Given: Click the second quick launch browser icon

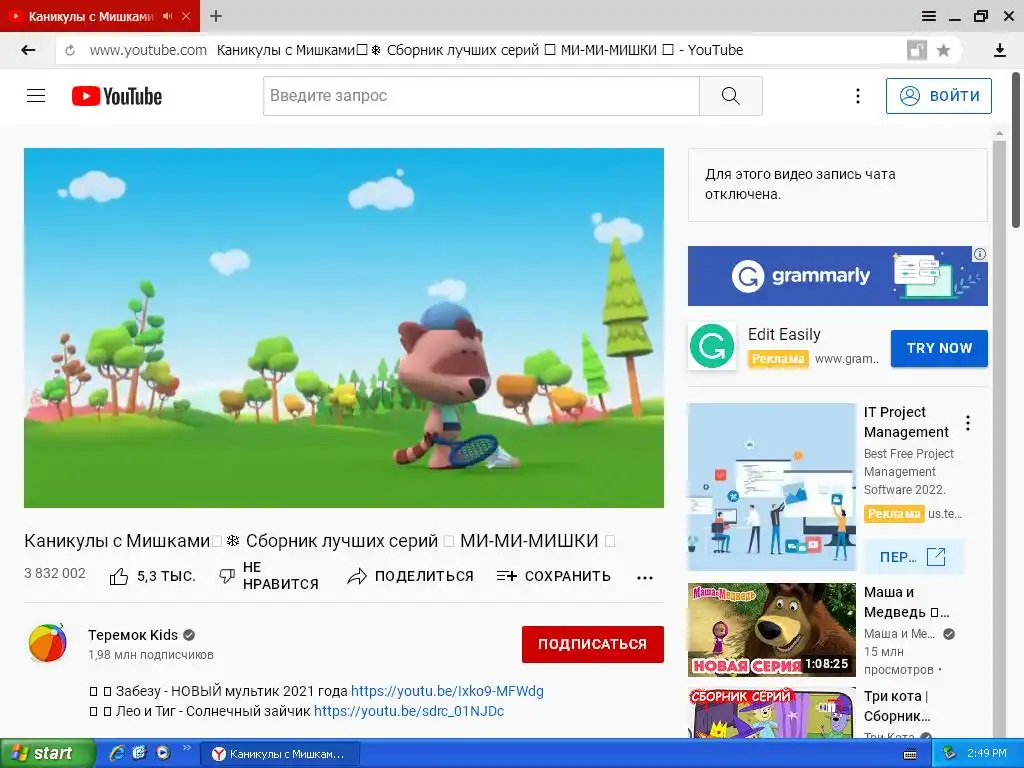Looking at the screenshot, I should click(x=139, y=753).
